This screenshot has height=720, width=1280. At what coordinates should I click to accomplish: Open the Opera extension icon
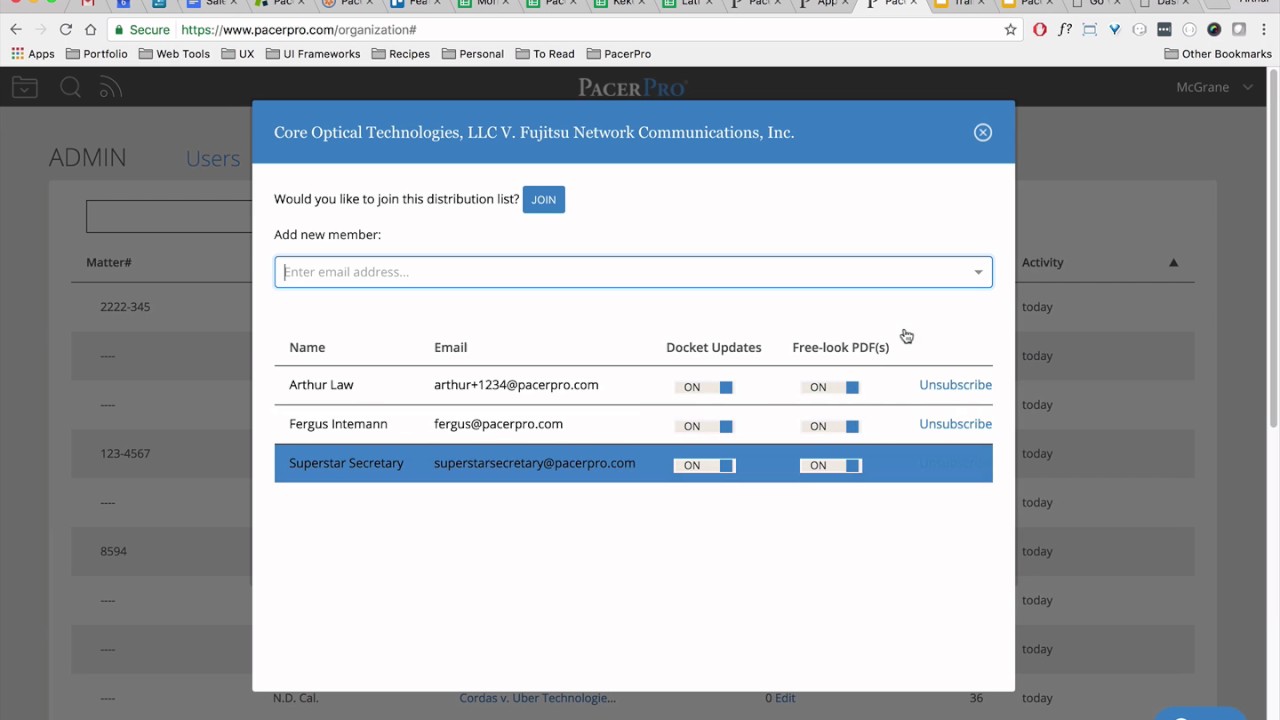tap(1040, 30)
